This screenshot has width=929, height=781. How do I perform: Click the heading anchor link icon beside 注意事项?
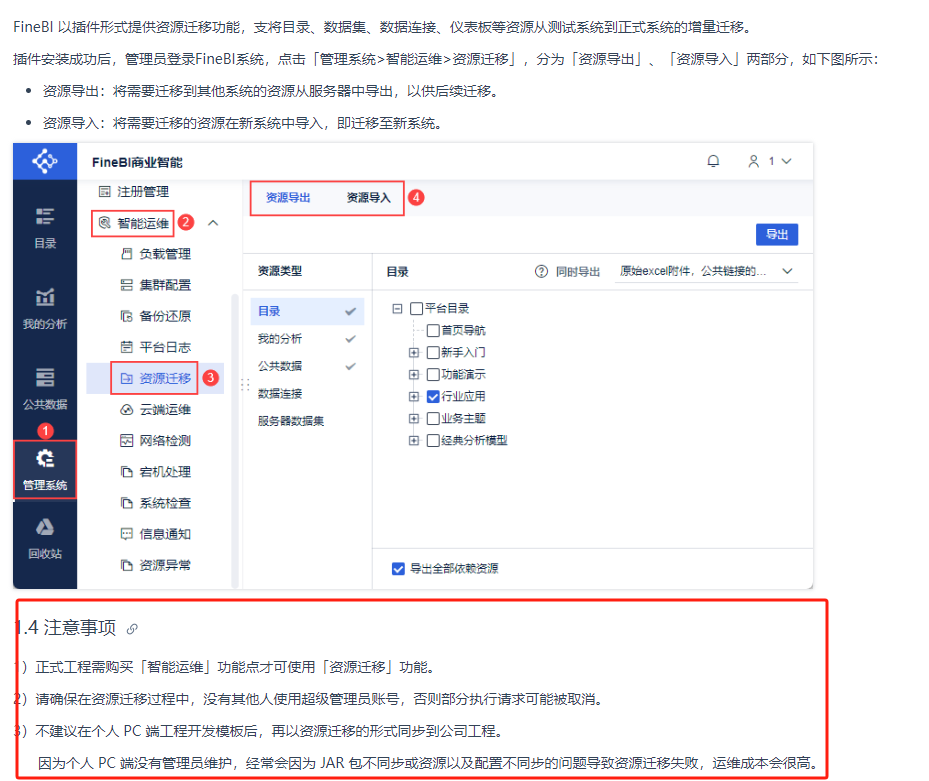[132, 629]
